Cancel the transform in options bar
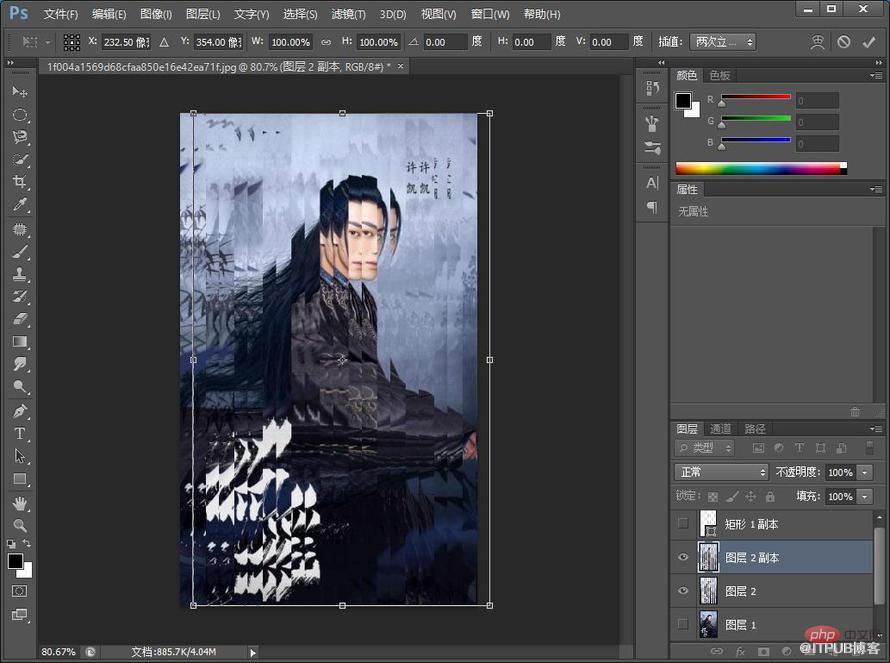The width and height of the screenshot is (890, 663). (843, 42)
